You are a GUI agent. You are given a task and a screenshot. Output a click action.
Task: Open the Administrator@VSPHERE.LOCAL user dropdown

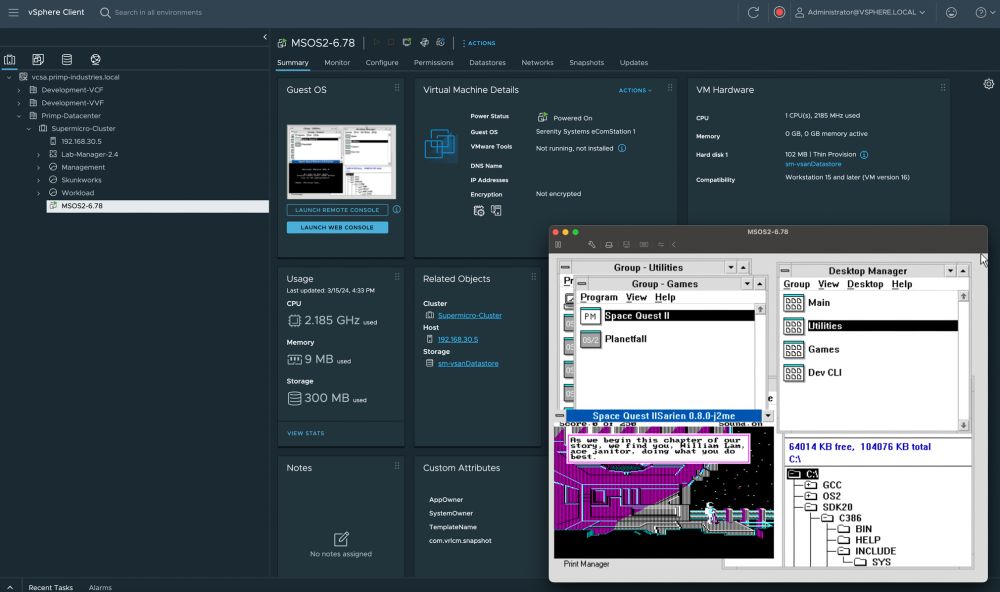(860, 12)
